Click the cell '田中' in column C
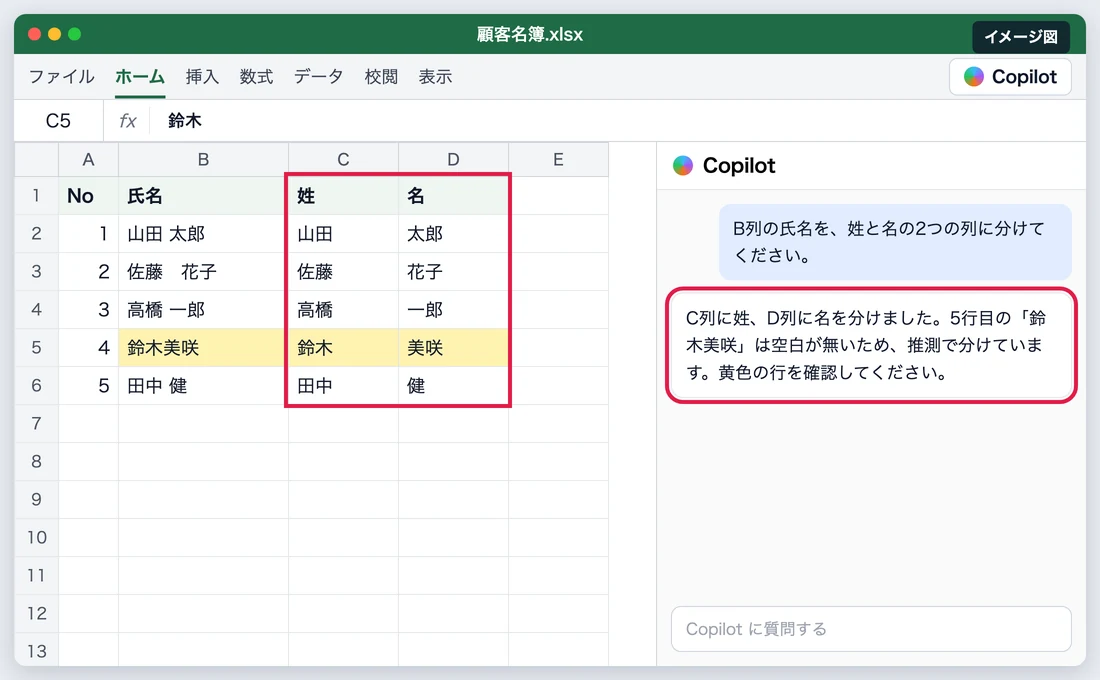This screenshot has width=1100, height=680. tap(343, 385)
